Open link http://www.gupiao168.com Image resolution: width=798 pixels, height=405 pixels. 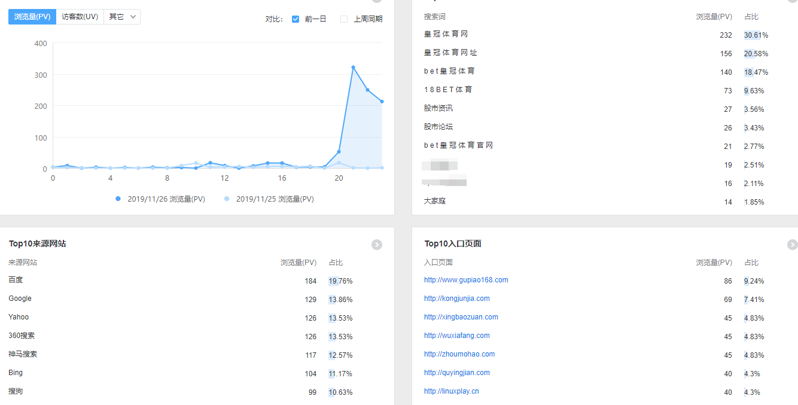pyautogui.click(x=466, y=280)
